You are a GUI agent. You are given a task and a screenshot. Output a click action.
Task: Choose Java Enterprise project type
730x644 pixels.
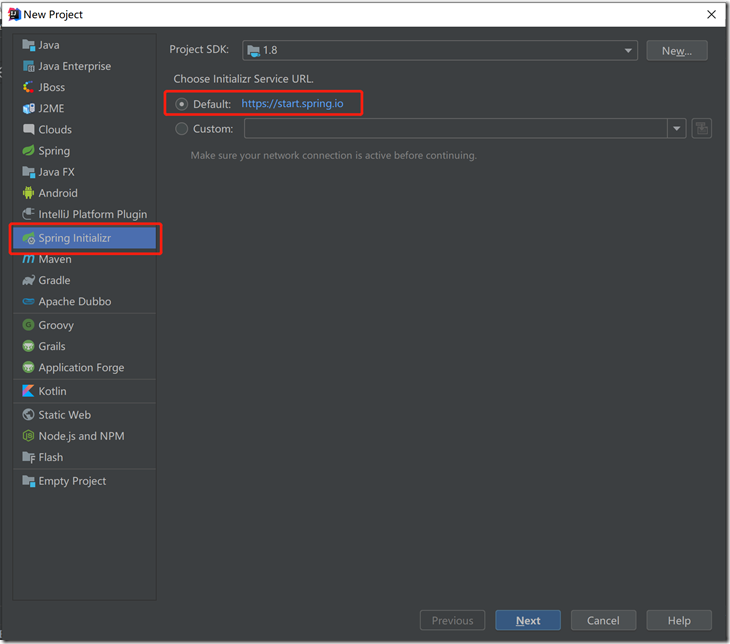pos(74,66)
